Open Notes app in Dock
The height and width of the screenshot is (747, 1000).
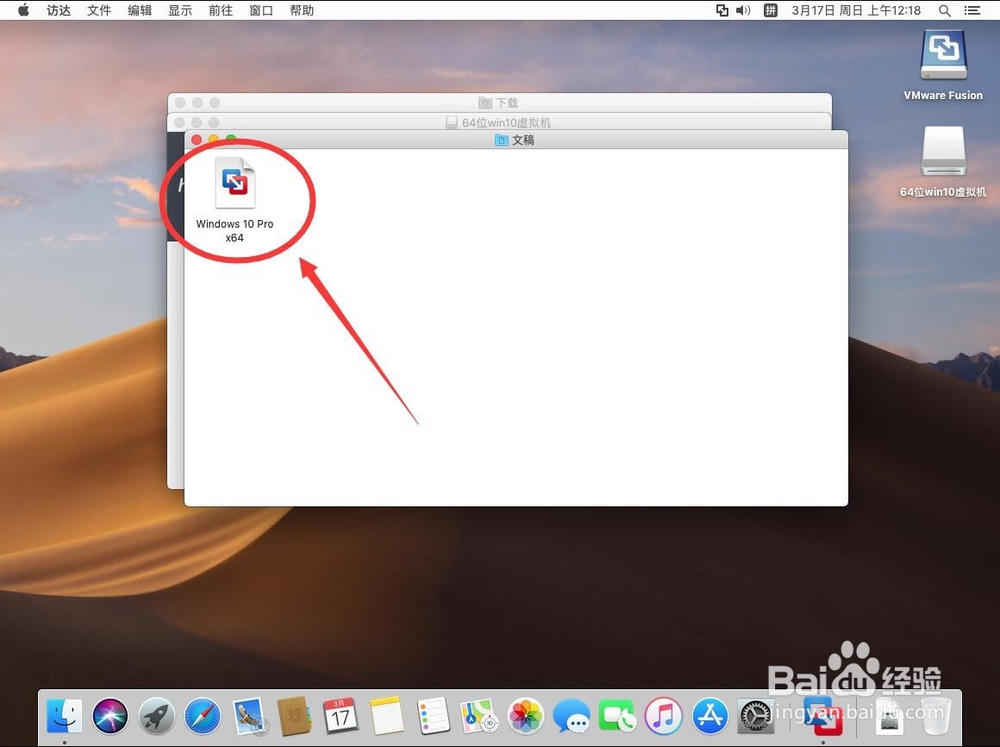click(x=386, y=716)
